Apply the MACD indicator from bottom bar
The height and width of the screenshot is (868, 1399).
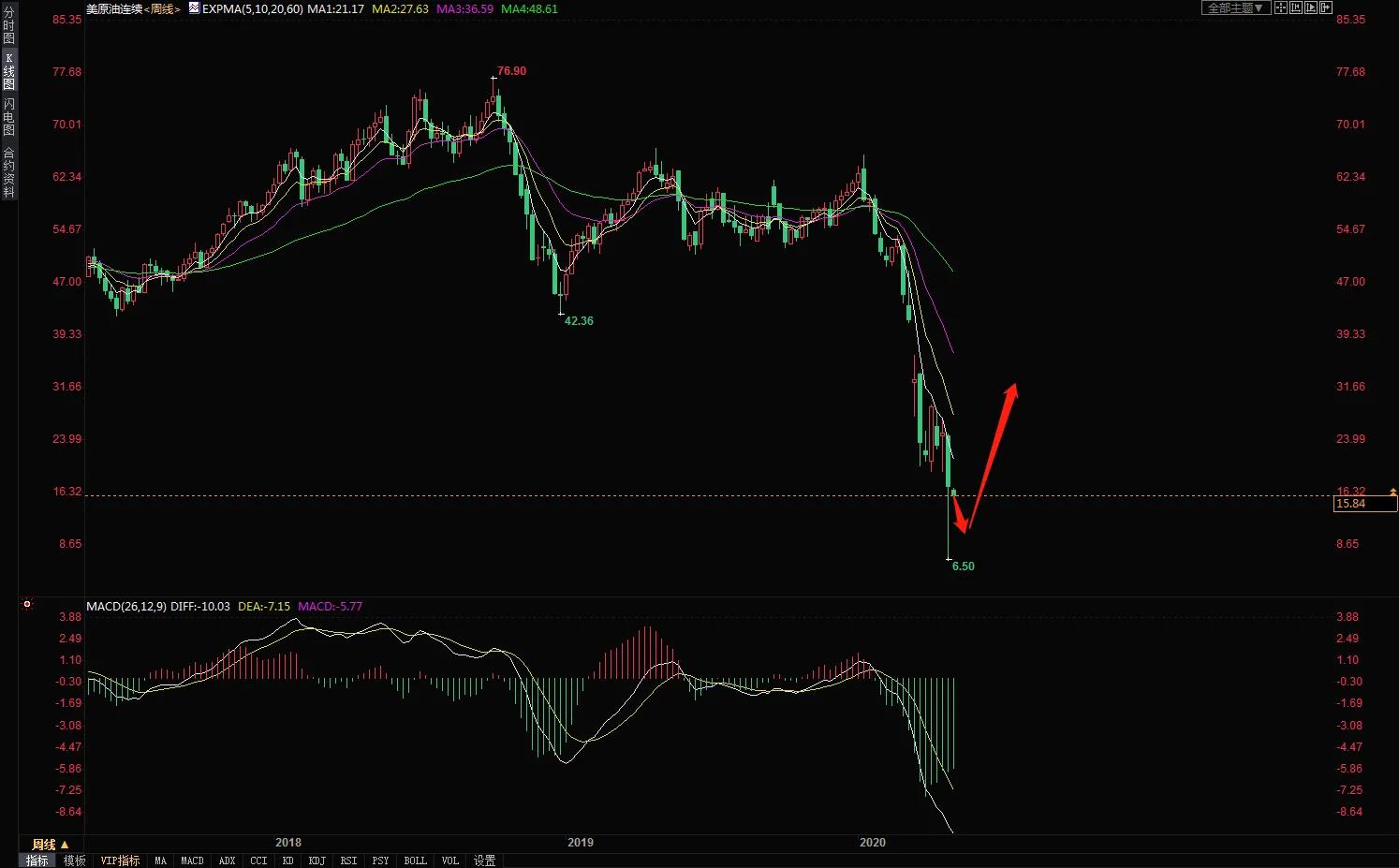click(192, 861)
